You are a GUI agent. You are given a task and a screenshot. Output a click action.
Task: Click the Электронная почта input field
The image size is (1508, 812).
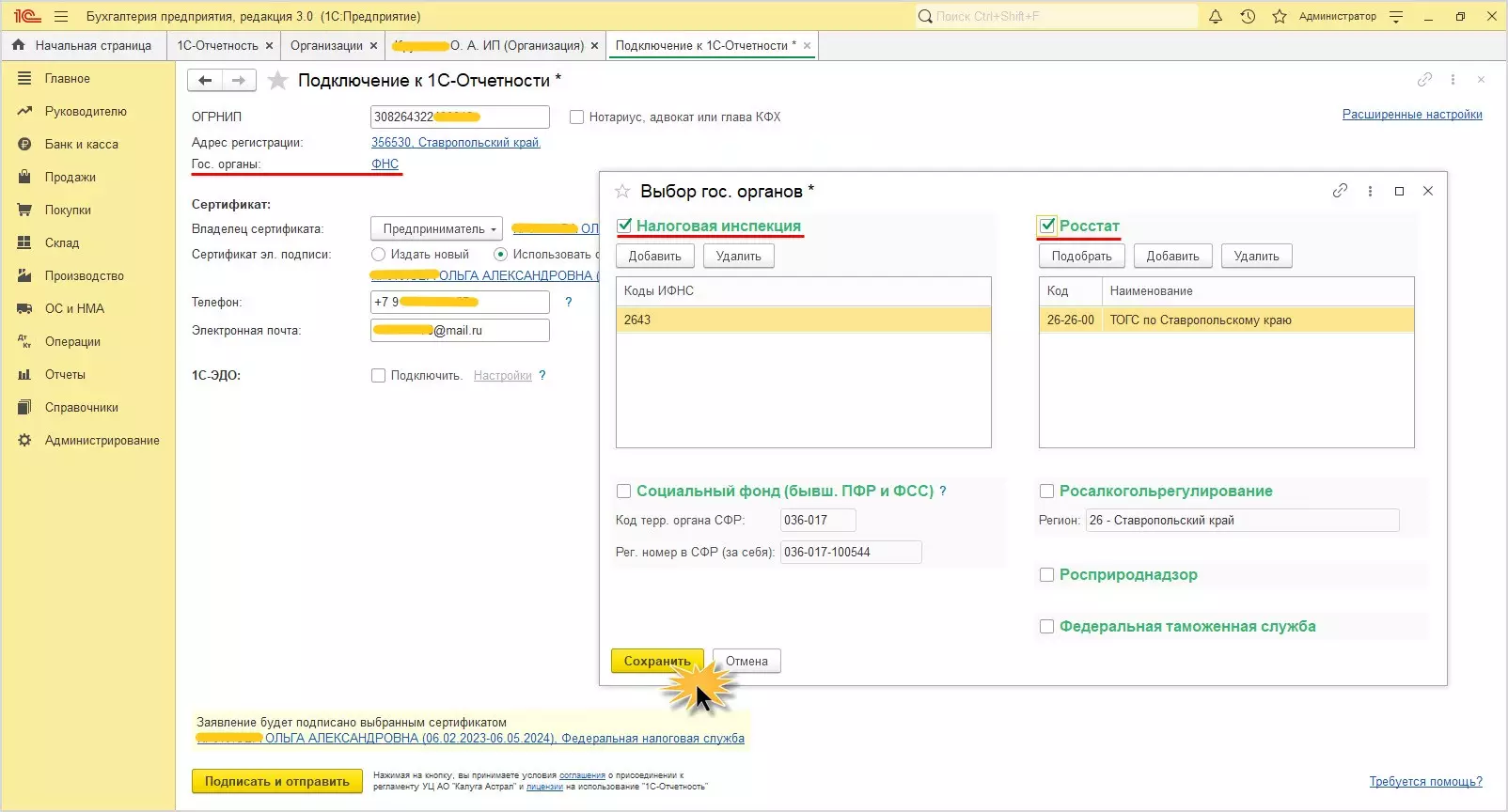[460, 330]
